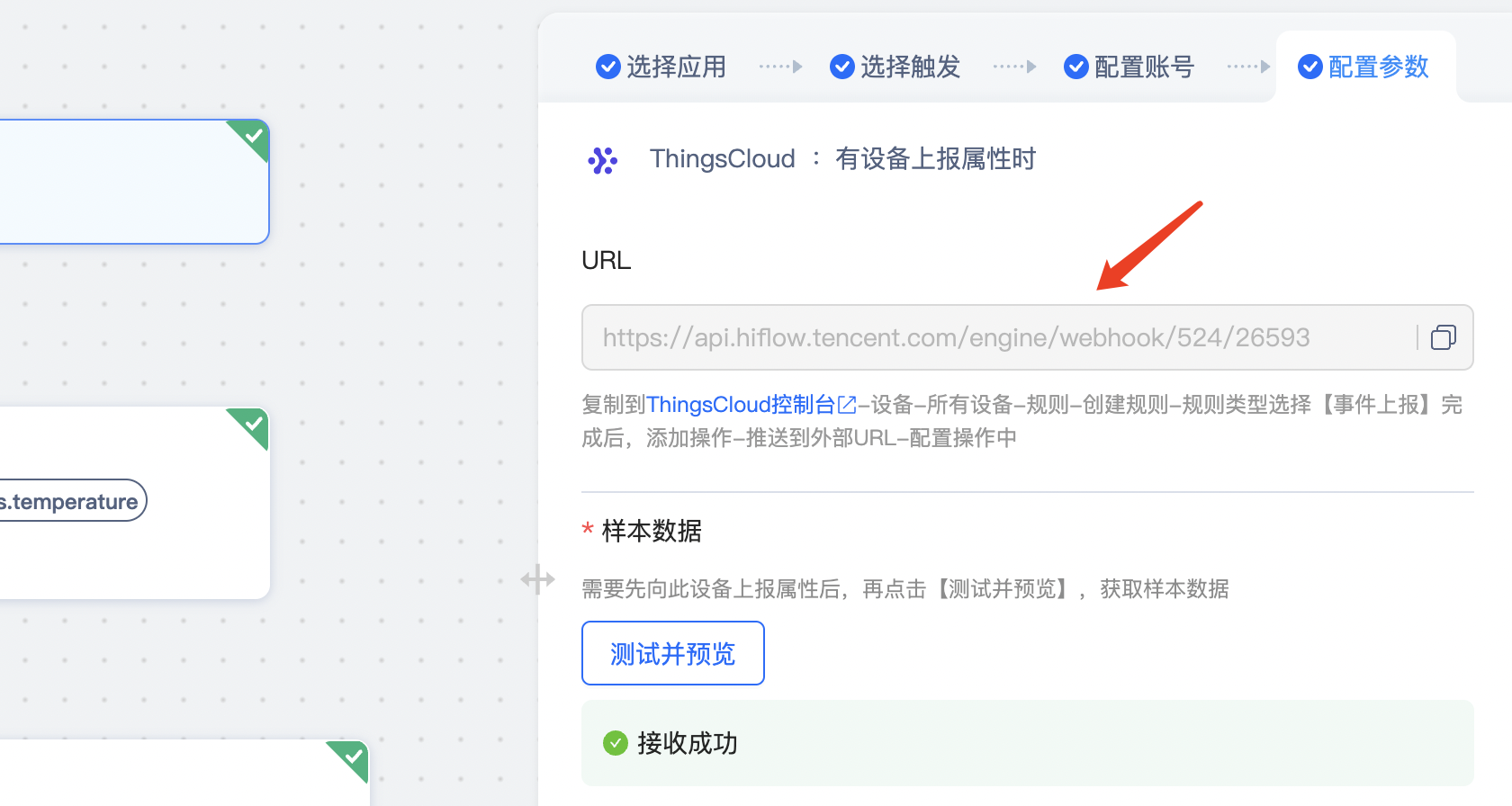The width and height of the screenshot is (1512, 806).
Task: Switch to the 选择触发 step tab
Action: coord(895,67)
